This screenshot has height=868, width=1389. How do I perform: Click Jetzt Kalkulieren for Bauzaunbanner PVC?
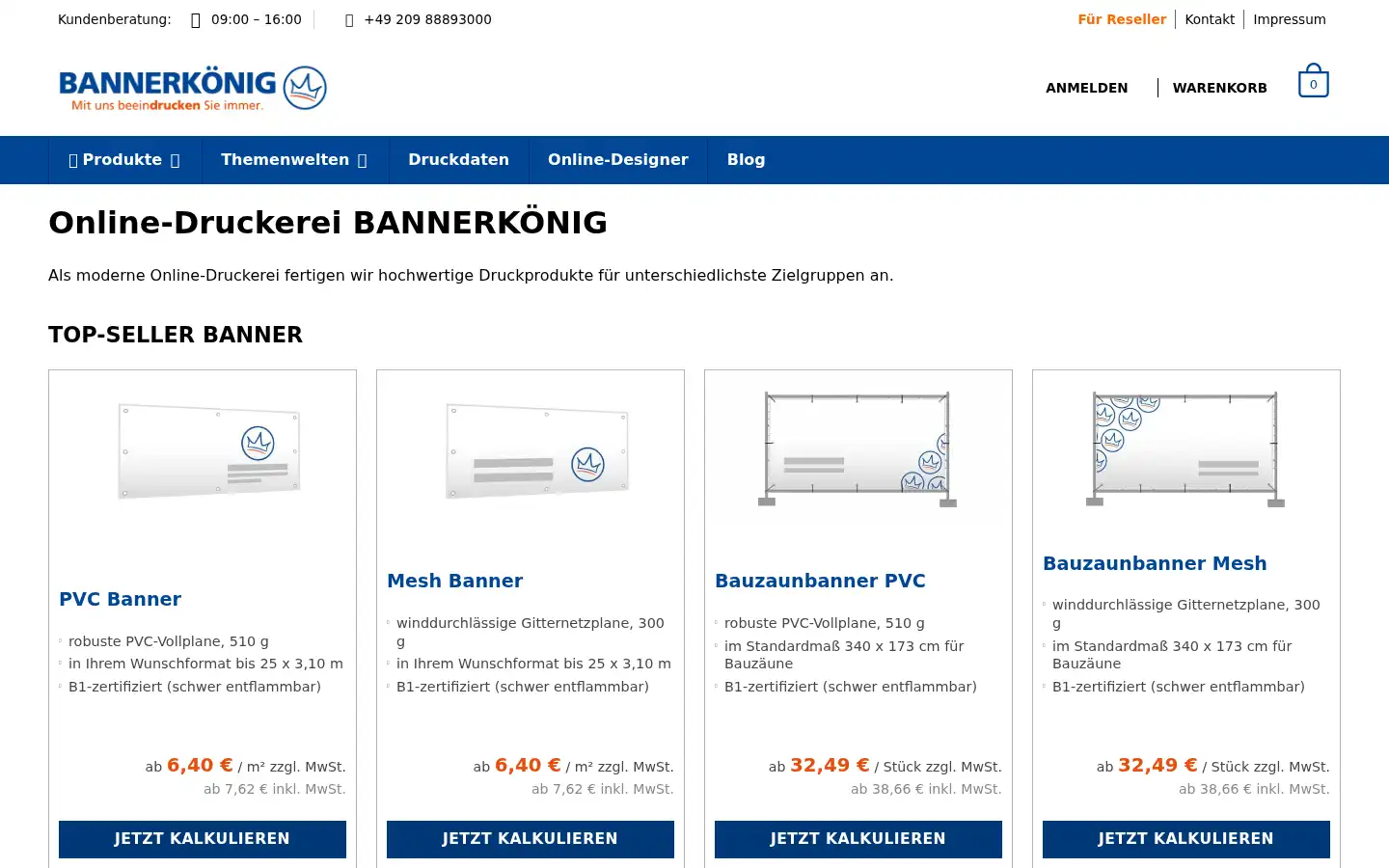click(x=858, y=839)
